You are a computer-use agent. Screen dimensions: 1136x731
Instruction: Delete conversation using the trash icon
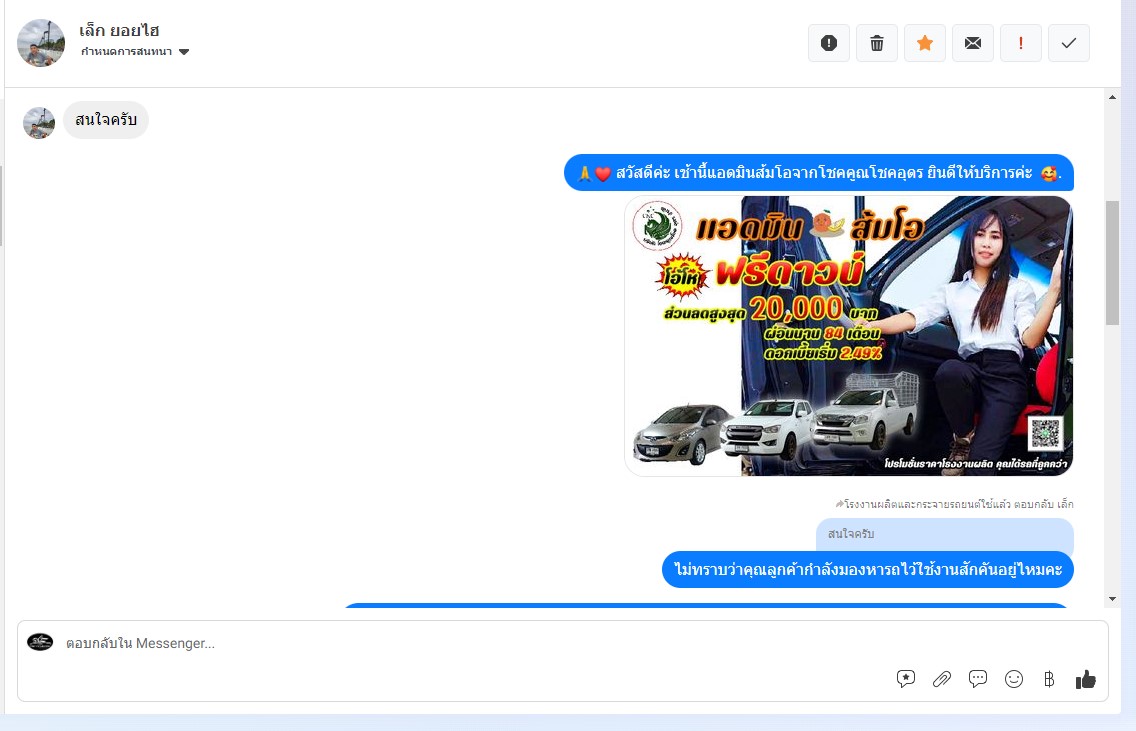point(877,43)
